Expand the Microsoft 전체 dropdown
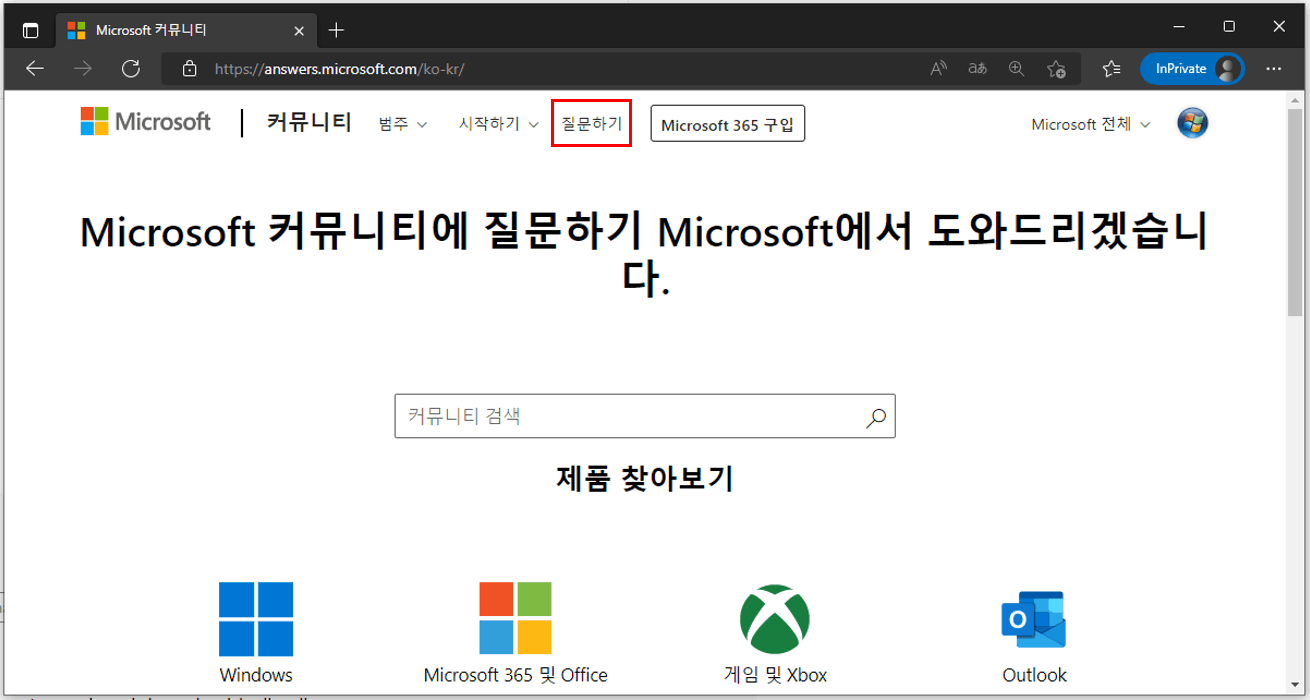1310x700 pixels. pyautogui.click(x=1090, y=124)
